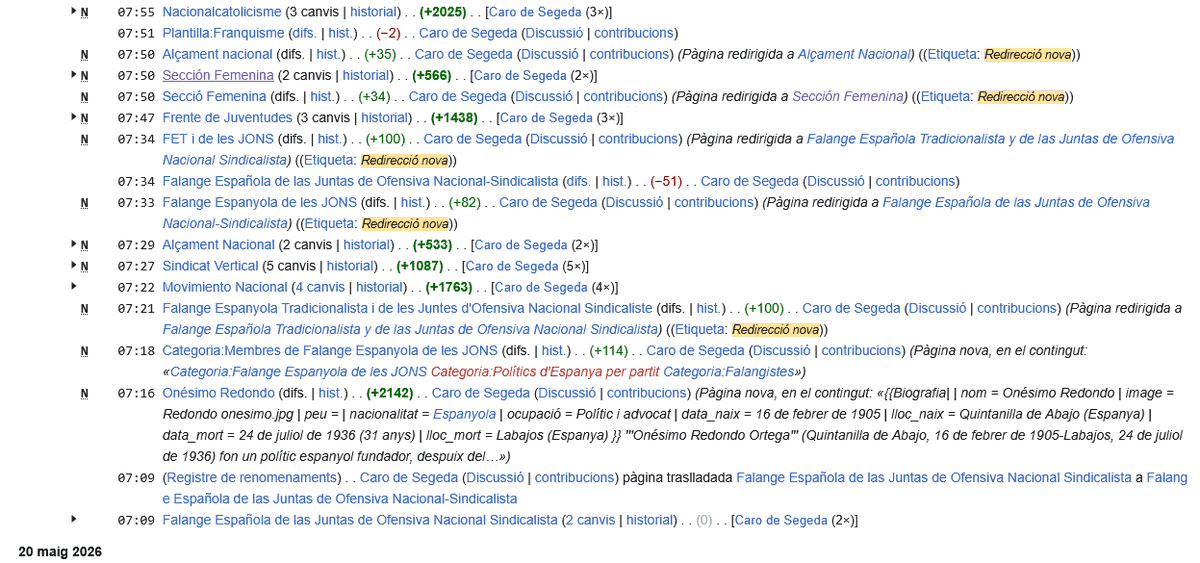Open Discussió link on Registre de renomenaments row
This screenshot has height=563, width=1200.
pyautogui.click(x=494, y=477)
